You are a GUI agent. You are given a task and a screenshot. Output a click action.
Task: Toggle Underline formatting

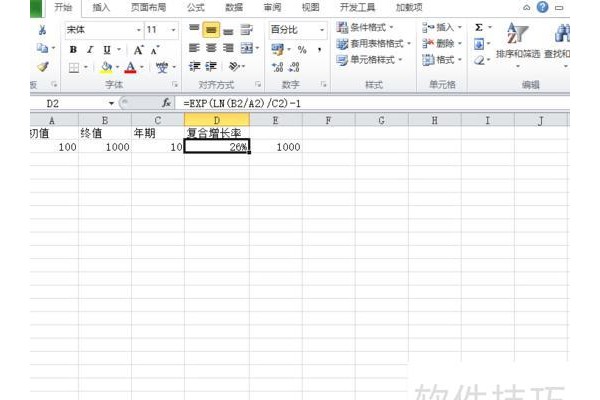pos(107,50)
